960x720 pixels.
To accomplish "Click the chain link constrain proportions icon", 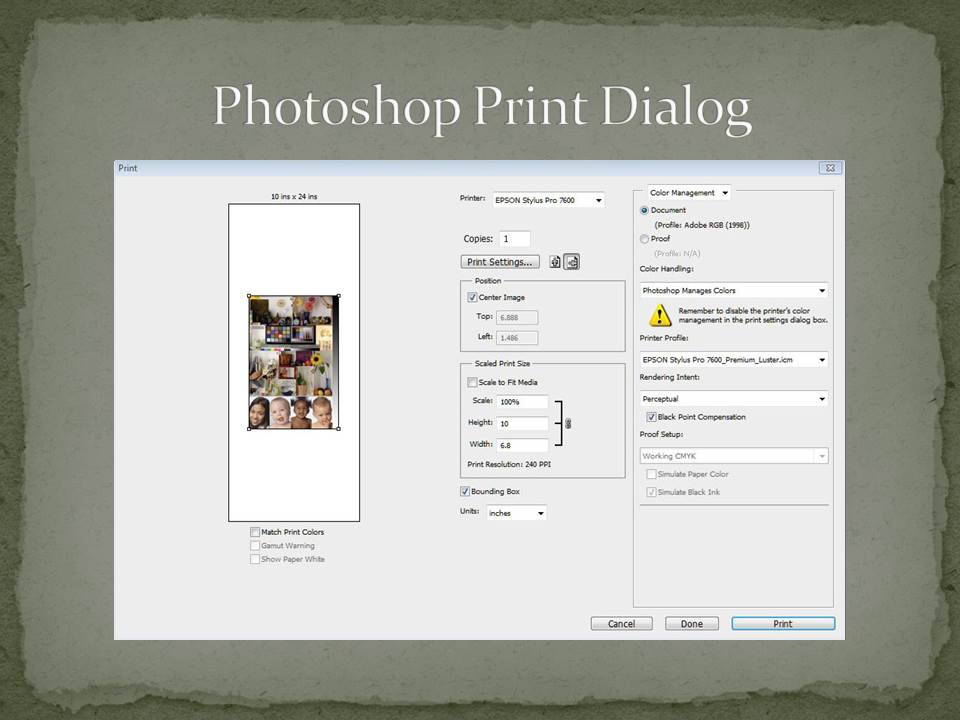I will tap(568, 423).
